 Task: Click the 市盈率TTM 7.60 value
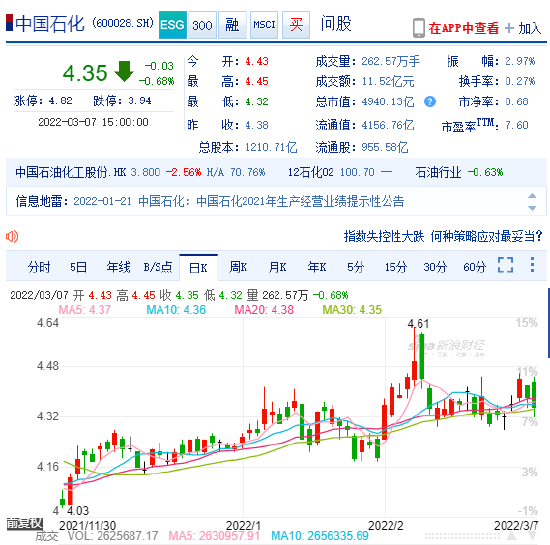(x=517, y=125)
